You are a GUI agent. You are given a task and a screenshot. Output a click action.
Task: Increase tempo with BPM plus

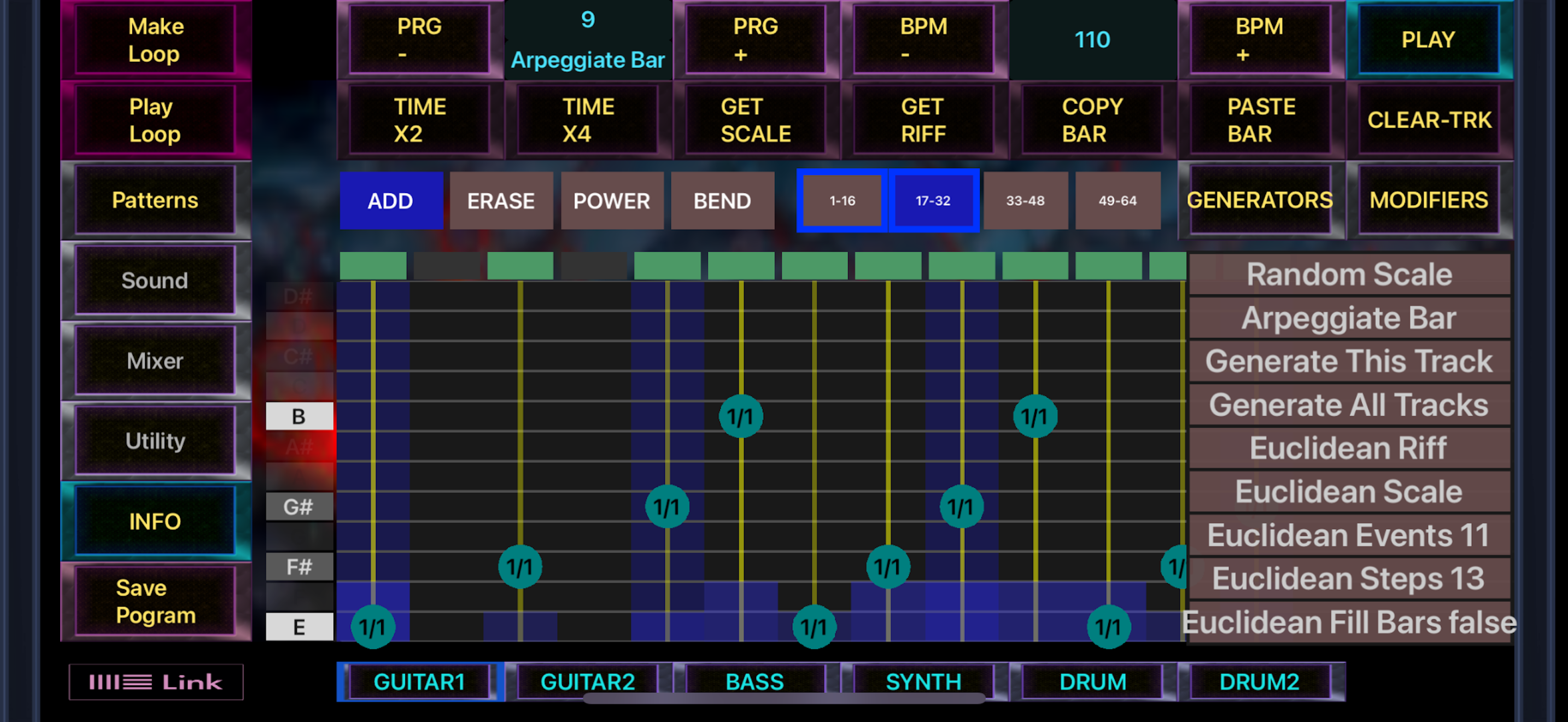click(1261, 39)
